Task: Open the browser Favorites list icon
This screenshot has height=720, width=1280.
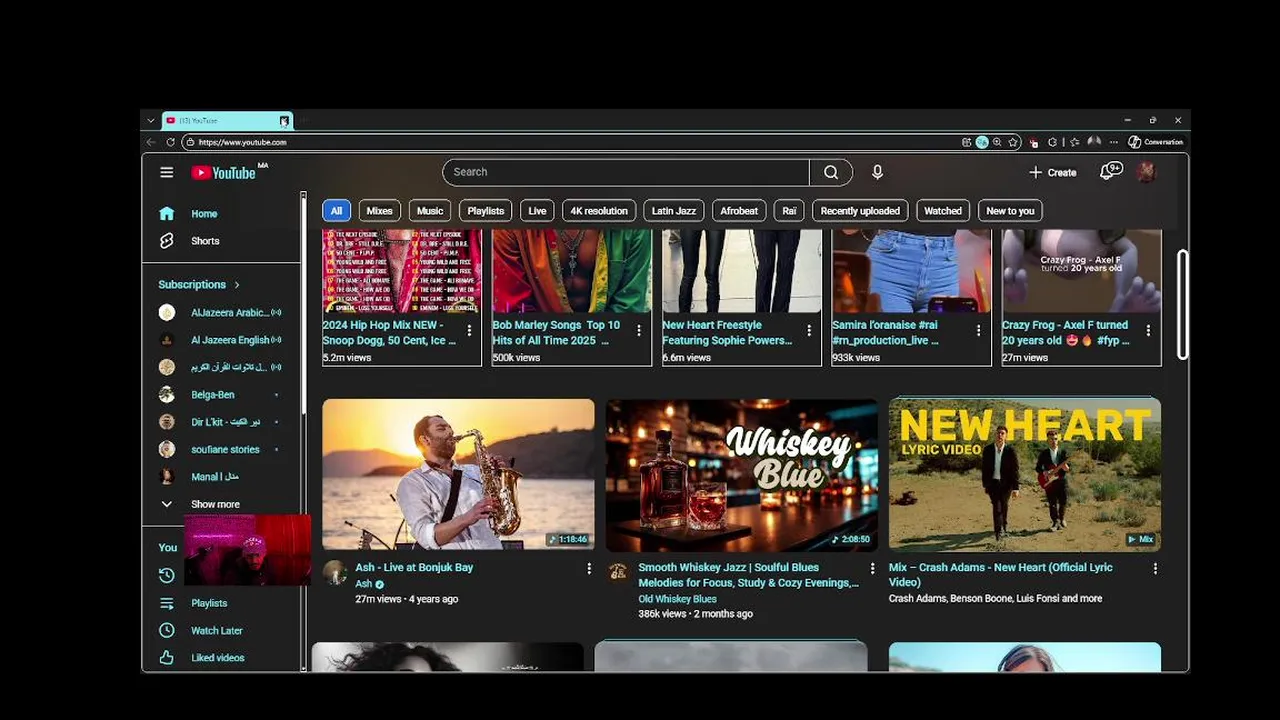Action: (1076, 142)
